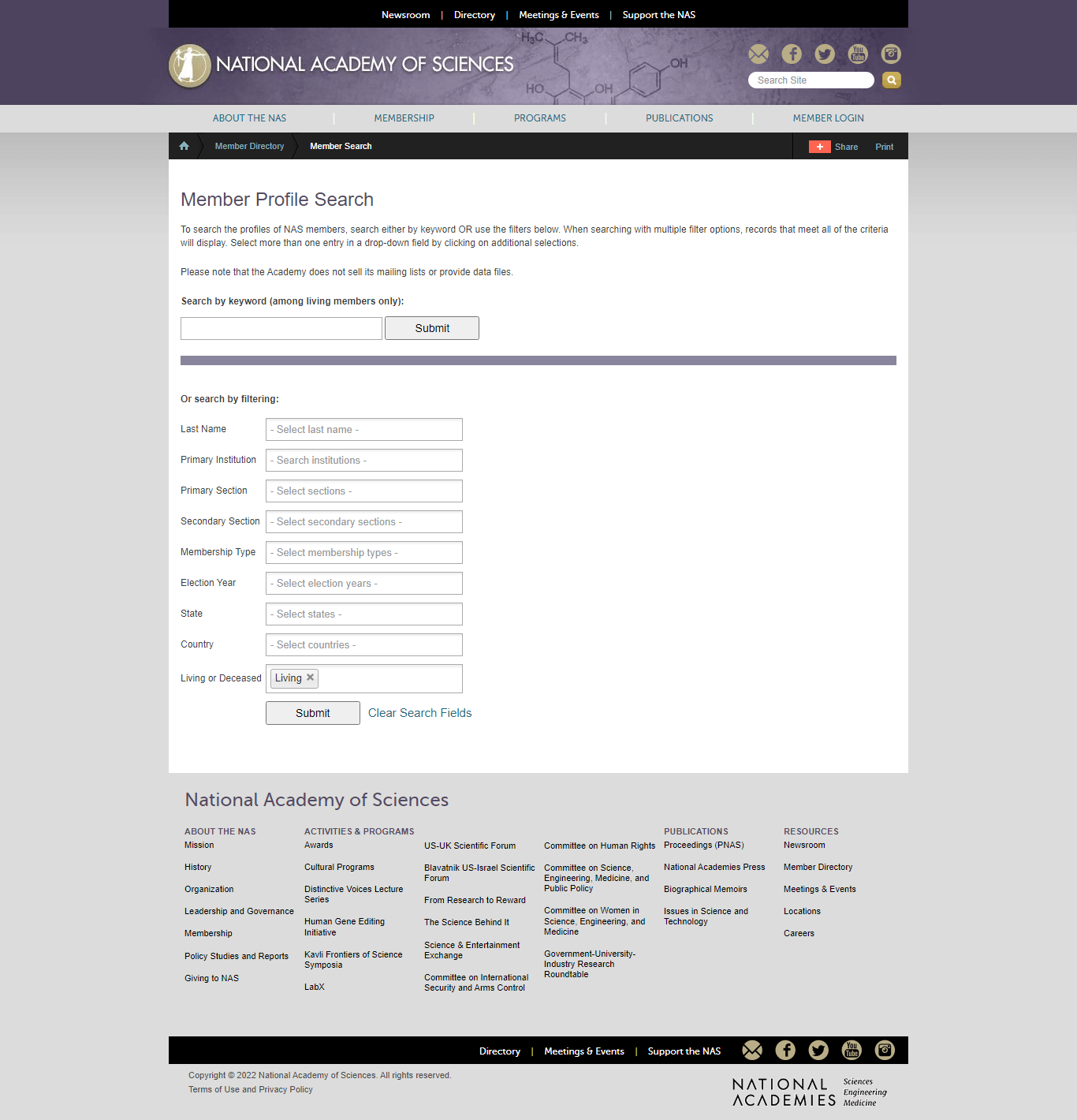Open the YouTube icon in the header
The width and height of the screenshot is (1077, 1120).
[x=858, y=54]
